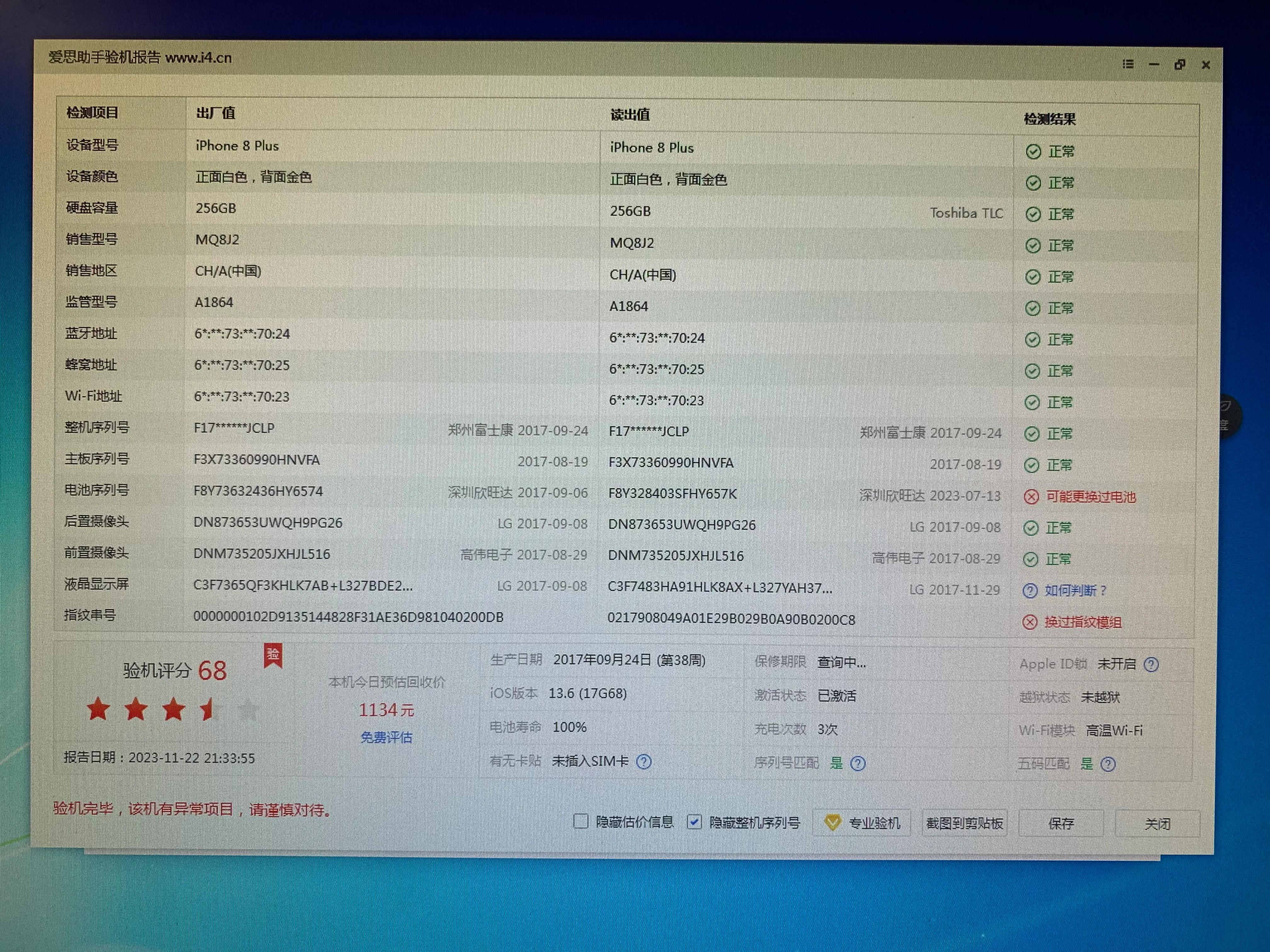The image size is (1270, 952).
Task: Click the question mark icon in LCD screen row
Action: coord(1030,591)
